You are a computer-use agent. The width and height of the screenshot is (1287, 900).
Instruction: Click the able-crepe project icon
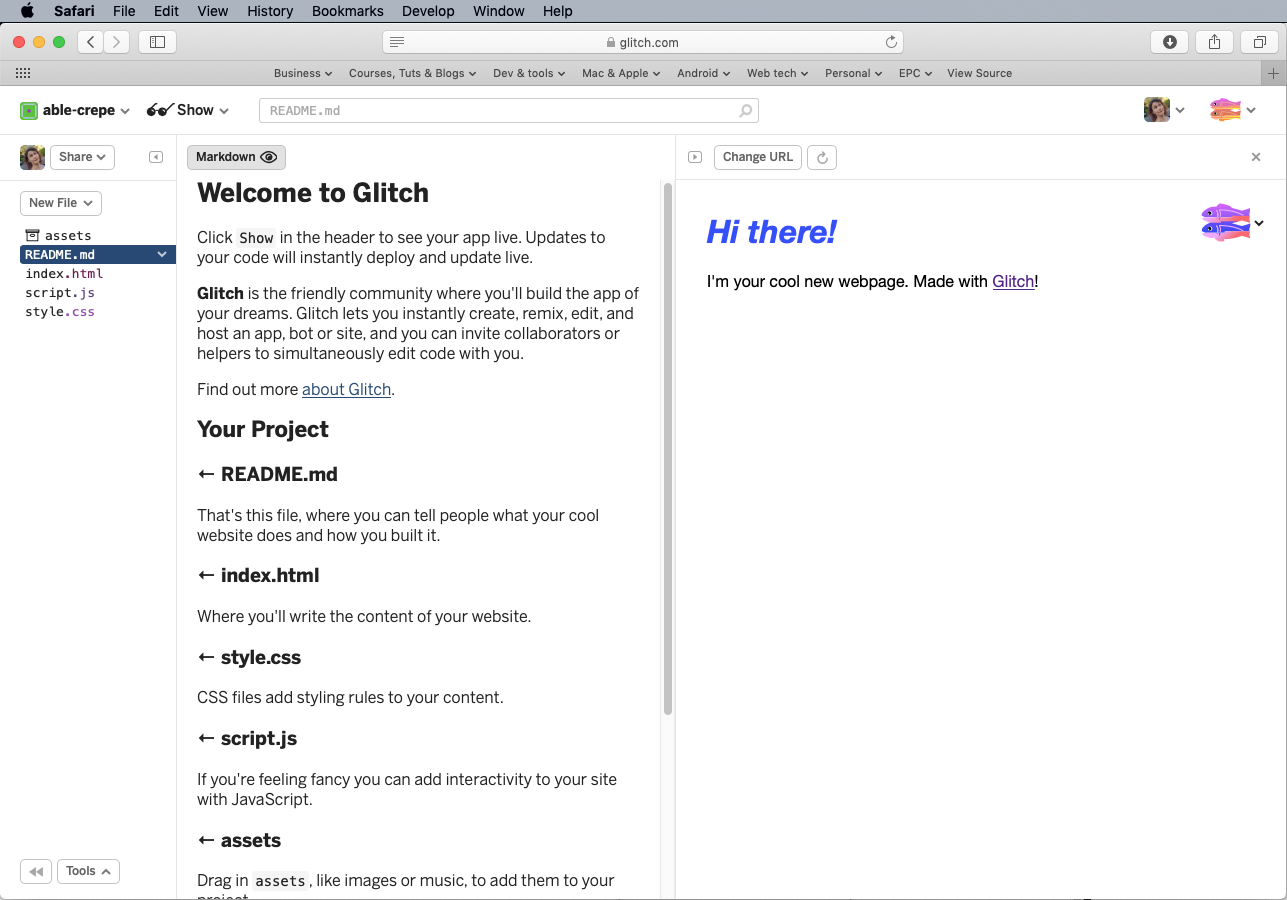(29, 111)
